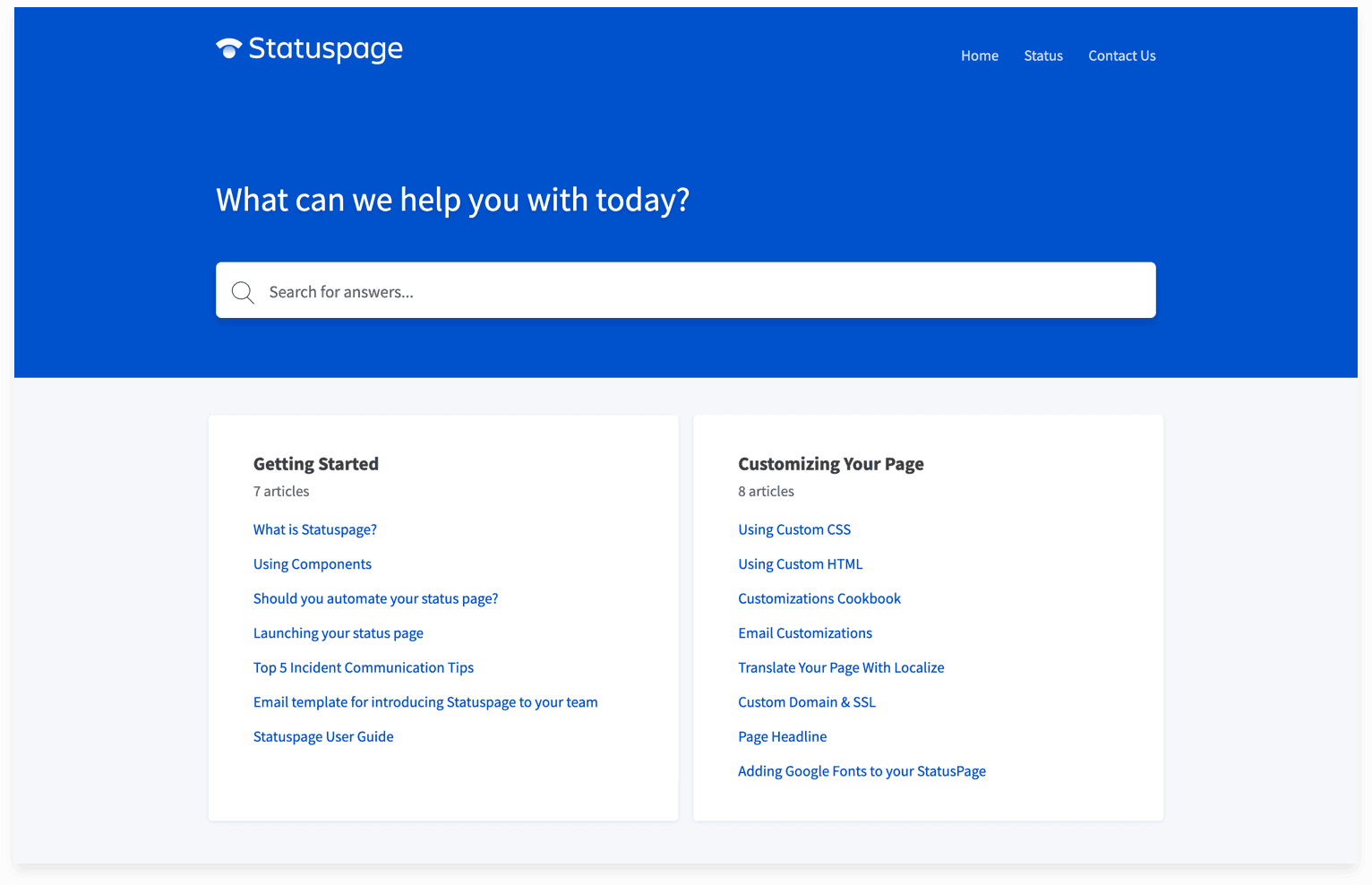Viewport: 1372px width, 885px height.
Task: Open the Home menu item
Action: tap(979, 56)
